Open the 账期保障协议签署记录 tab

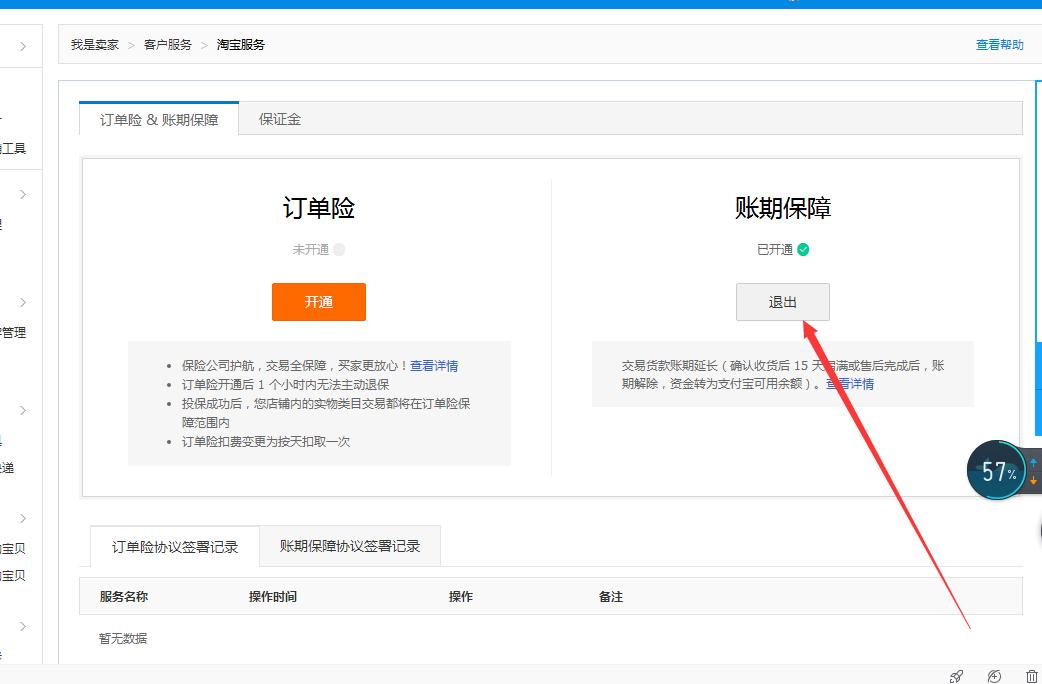[x=349, y=546]
